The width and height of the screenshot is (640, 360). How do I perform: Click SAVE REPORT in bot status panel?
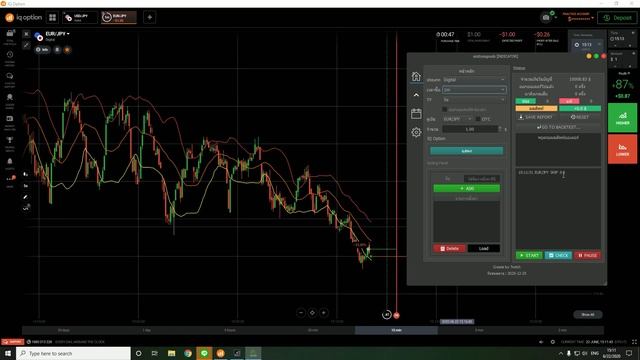pos(536,117)
